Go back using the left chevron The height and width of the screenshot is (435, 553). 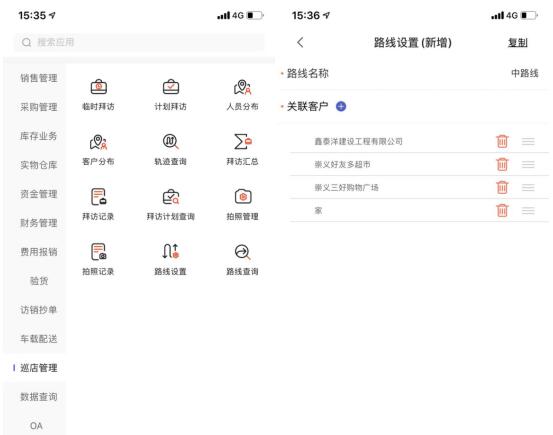click(x=300, y=42)
